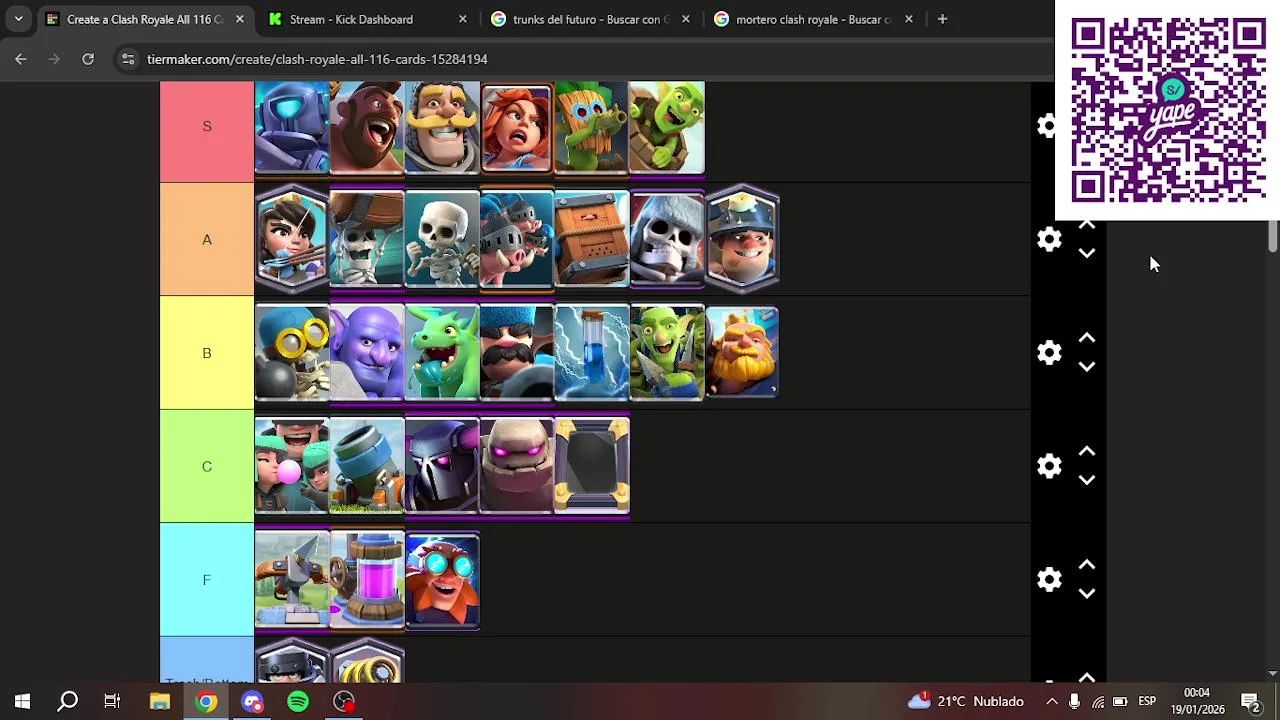The image size is (1280, 720).
Task: Select the Lightning spell bottle in B tier
Action: coord(592,352)
